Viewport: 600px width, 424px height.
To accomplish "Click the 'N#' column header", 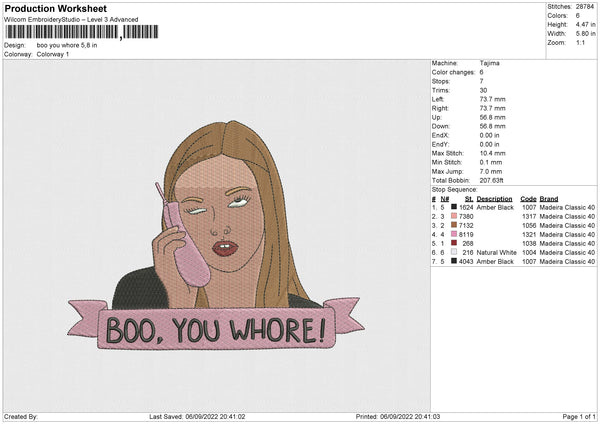I will (445, 199).
